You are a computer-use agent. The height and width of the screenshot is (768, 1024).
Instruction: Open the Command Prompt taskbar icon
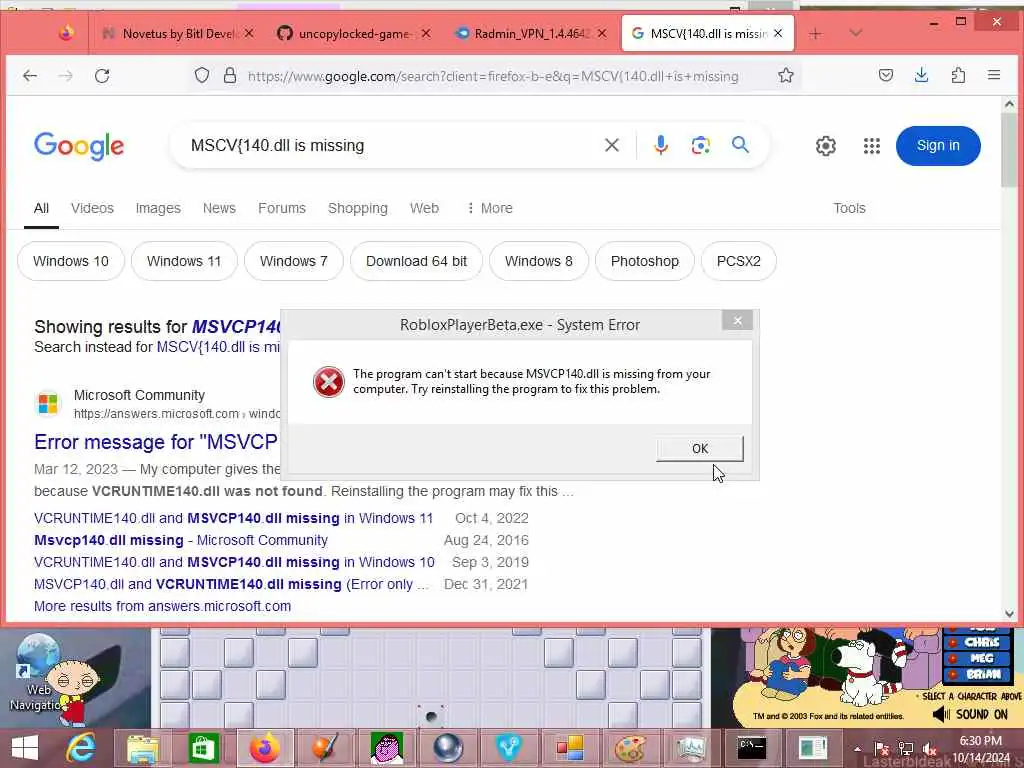[752, 748]
